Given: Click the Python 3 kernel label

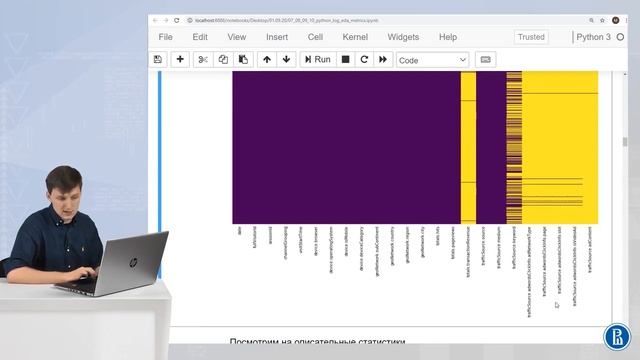Looking at the screenshot, I should [x=593, y=37].
